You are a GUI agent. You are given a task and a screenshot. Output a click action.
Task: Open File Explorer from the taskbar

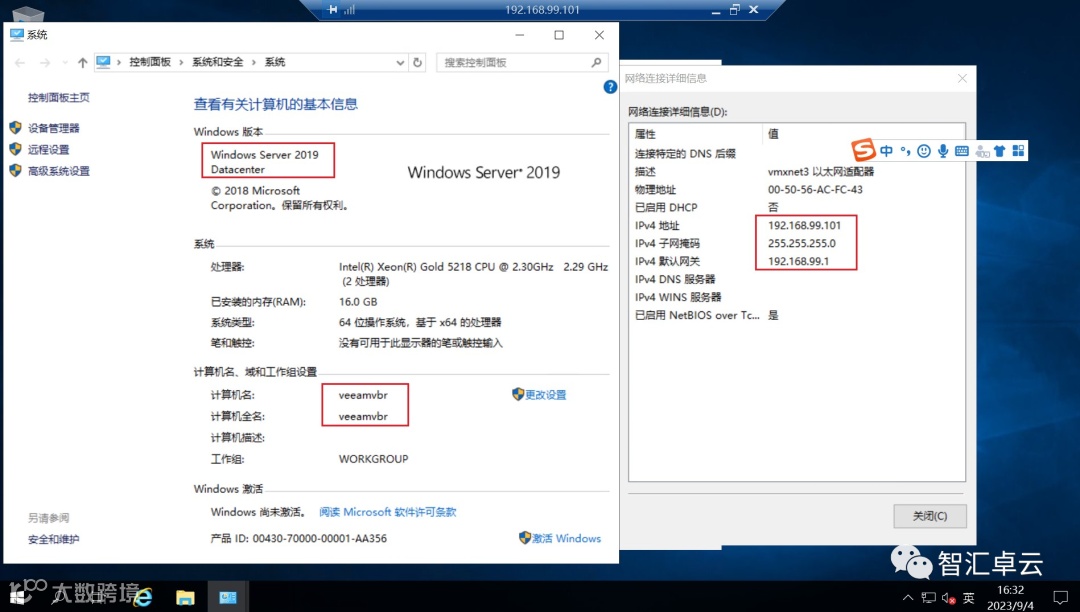point(185,597)
